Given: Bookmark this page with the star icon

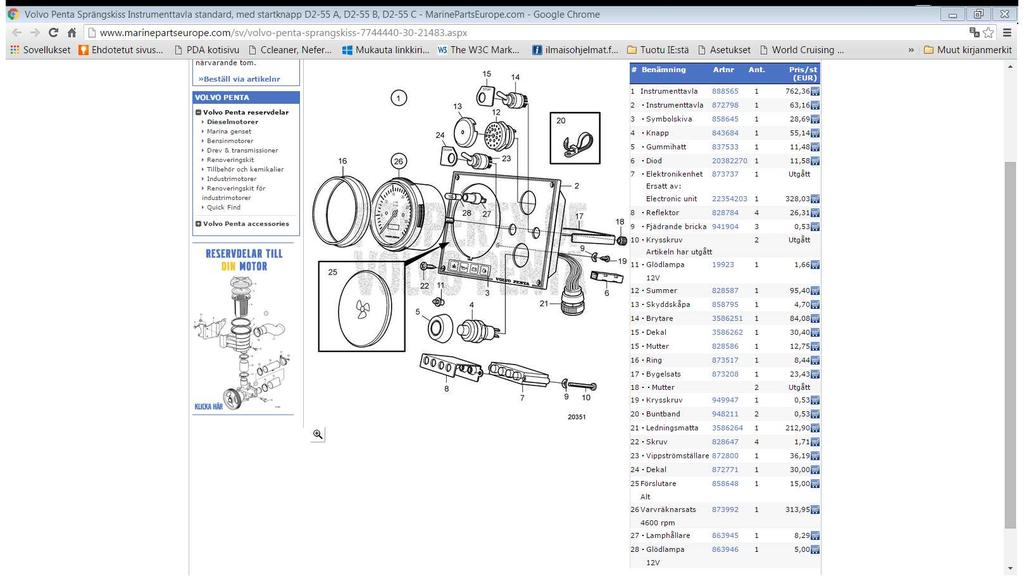Looking at the screenshot, I should click(989, 33).
